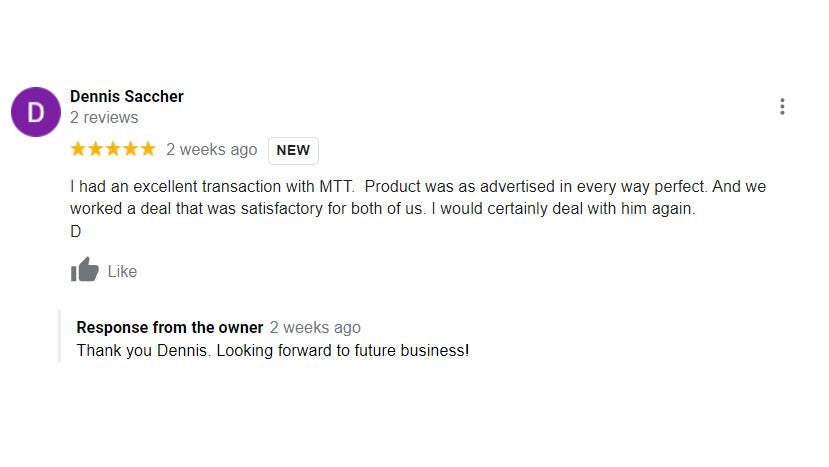This screenshot has width=829, height=467.
Task: Click the first yellow rating star
Action: [78, 149]
